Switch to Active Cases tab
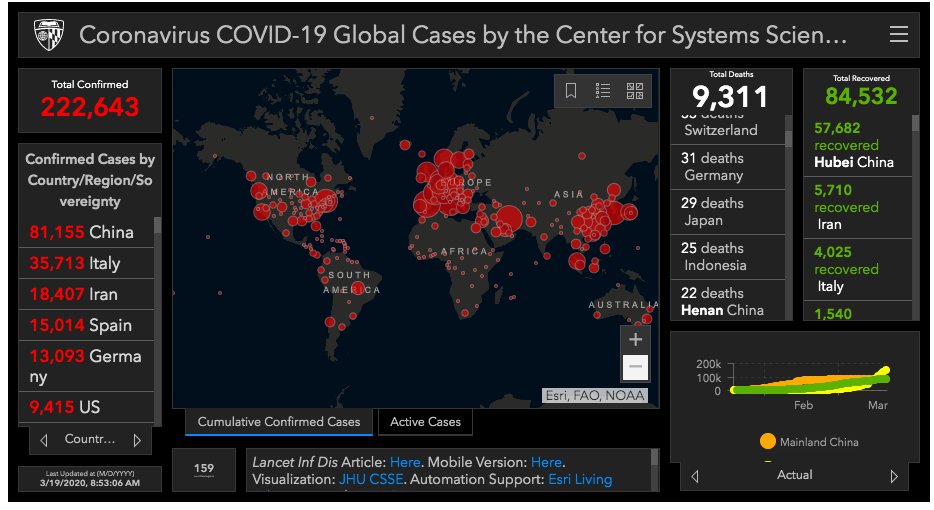The image size is (934, 510). pos(425,422)
